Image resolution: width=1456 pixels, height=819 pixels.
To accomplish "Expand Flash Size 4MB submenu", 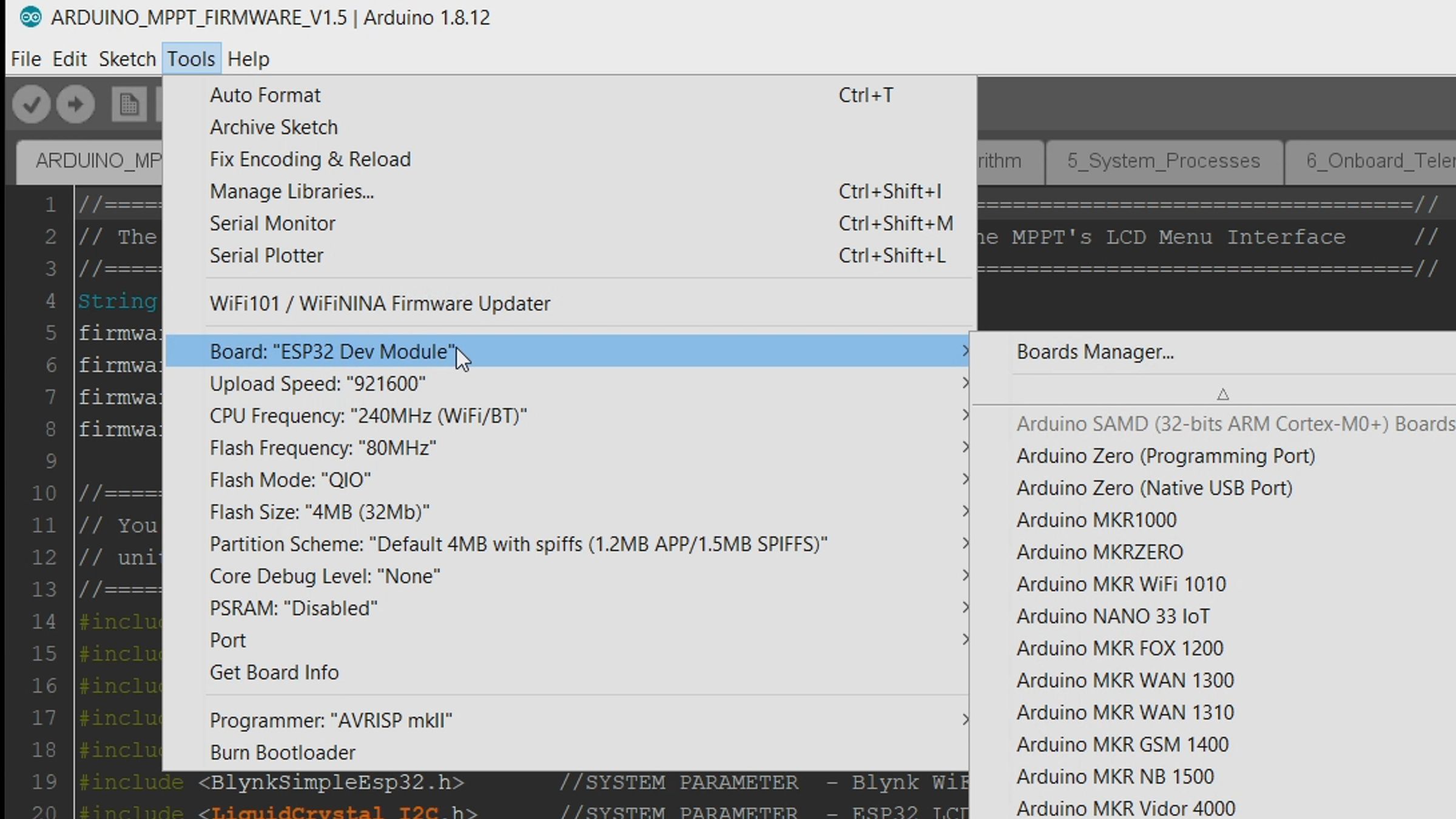I will pyautogui.click(x=568, y=512).
